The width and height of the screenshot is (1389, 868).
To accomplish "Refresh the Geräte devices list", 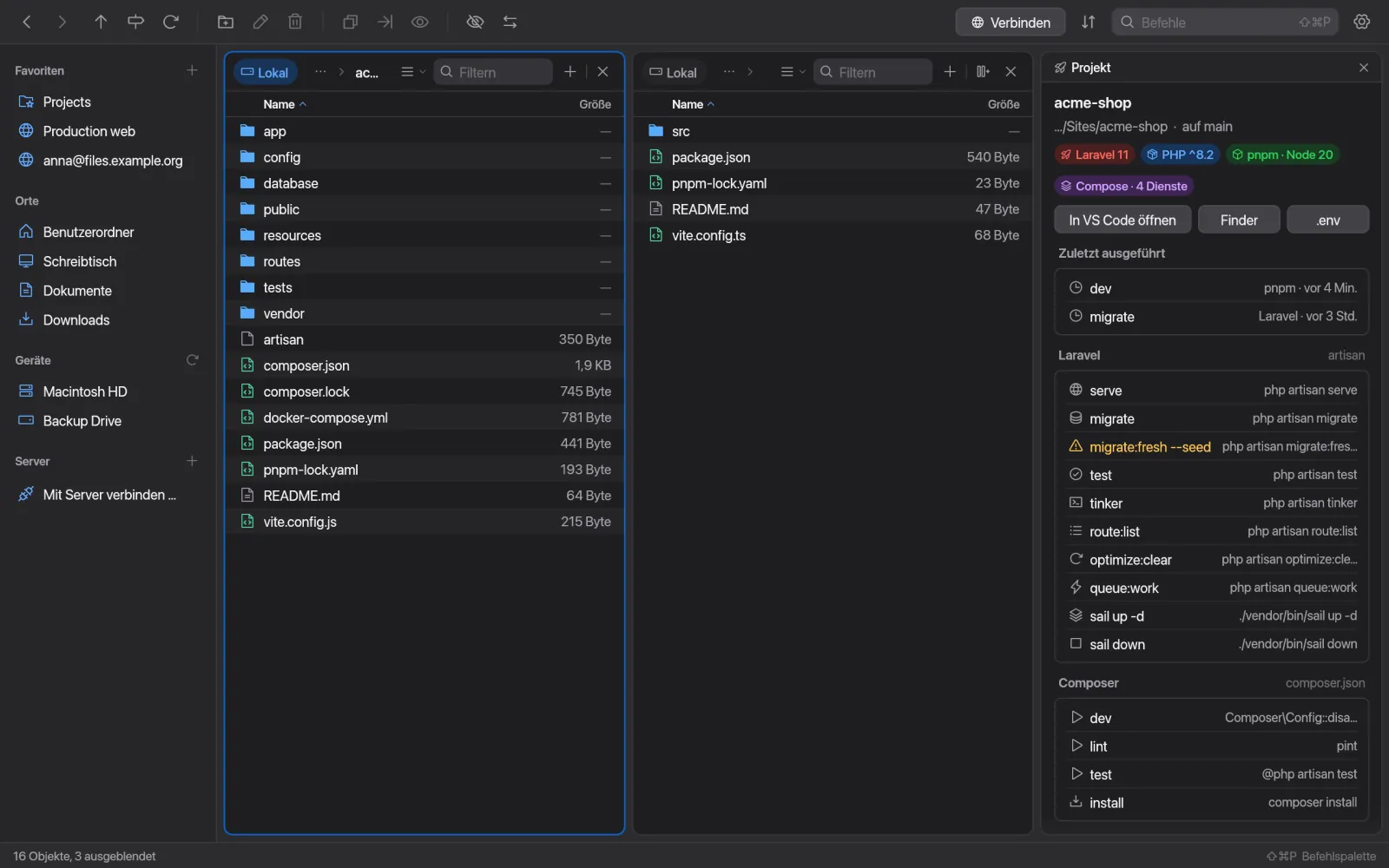I will [192, 360].
